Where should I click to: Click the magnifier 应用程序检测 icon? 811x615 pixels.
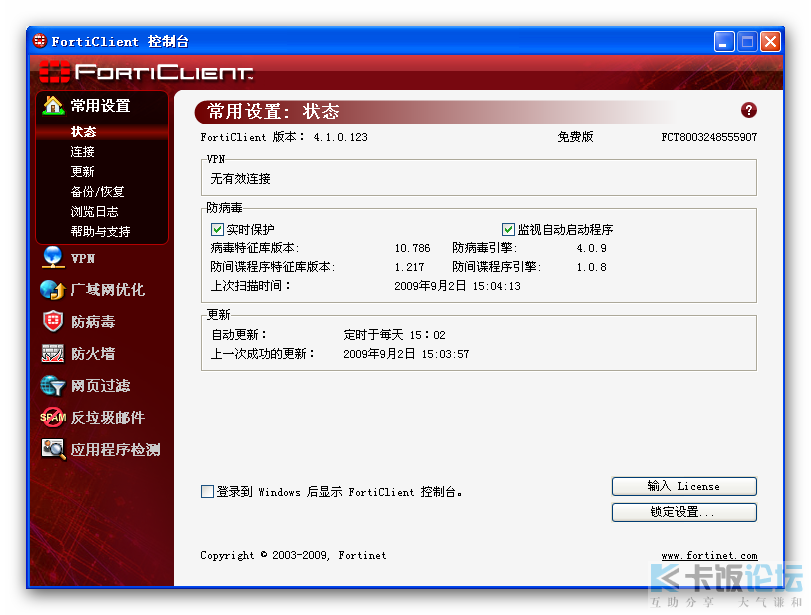coord(53,449)
